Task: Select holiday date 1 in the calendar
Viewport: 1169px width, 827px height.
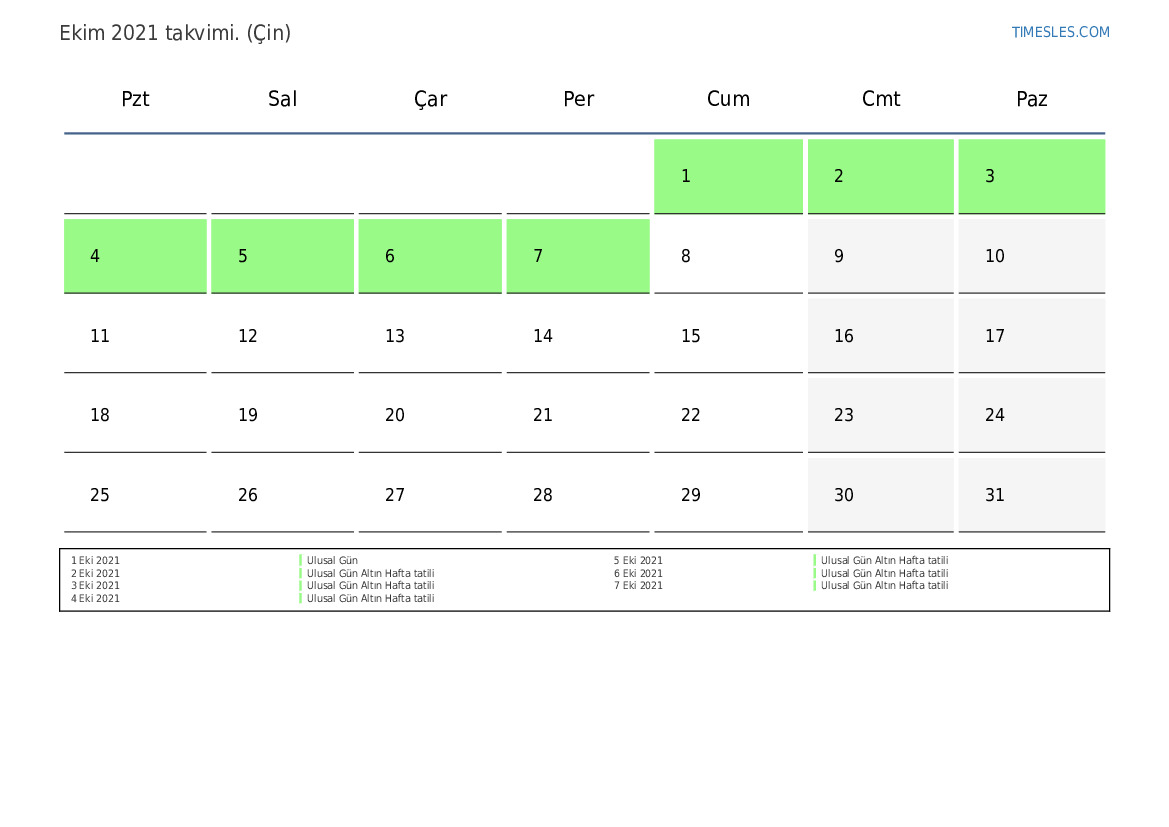Action: point(728,176)
